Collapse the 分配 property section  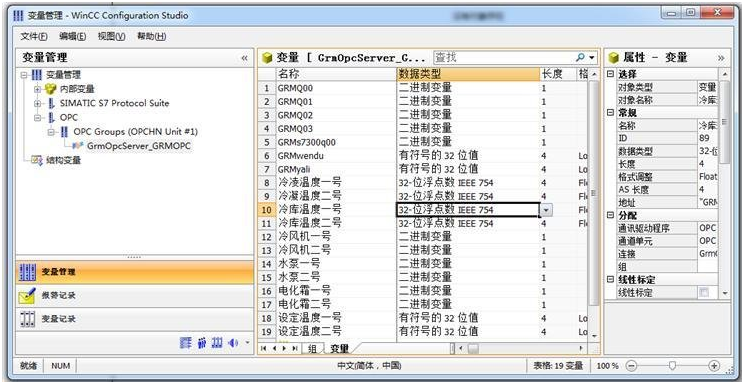[610, 215]
